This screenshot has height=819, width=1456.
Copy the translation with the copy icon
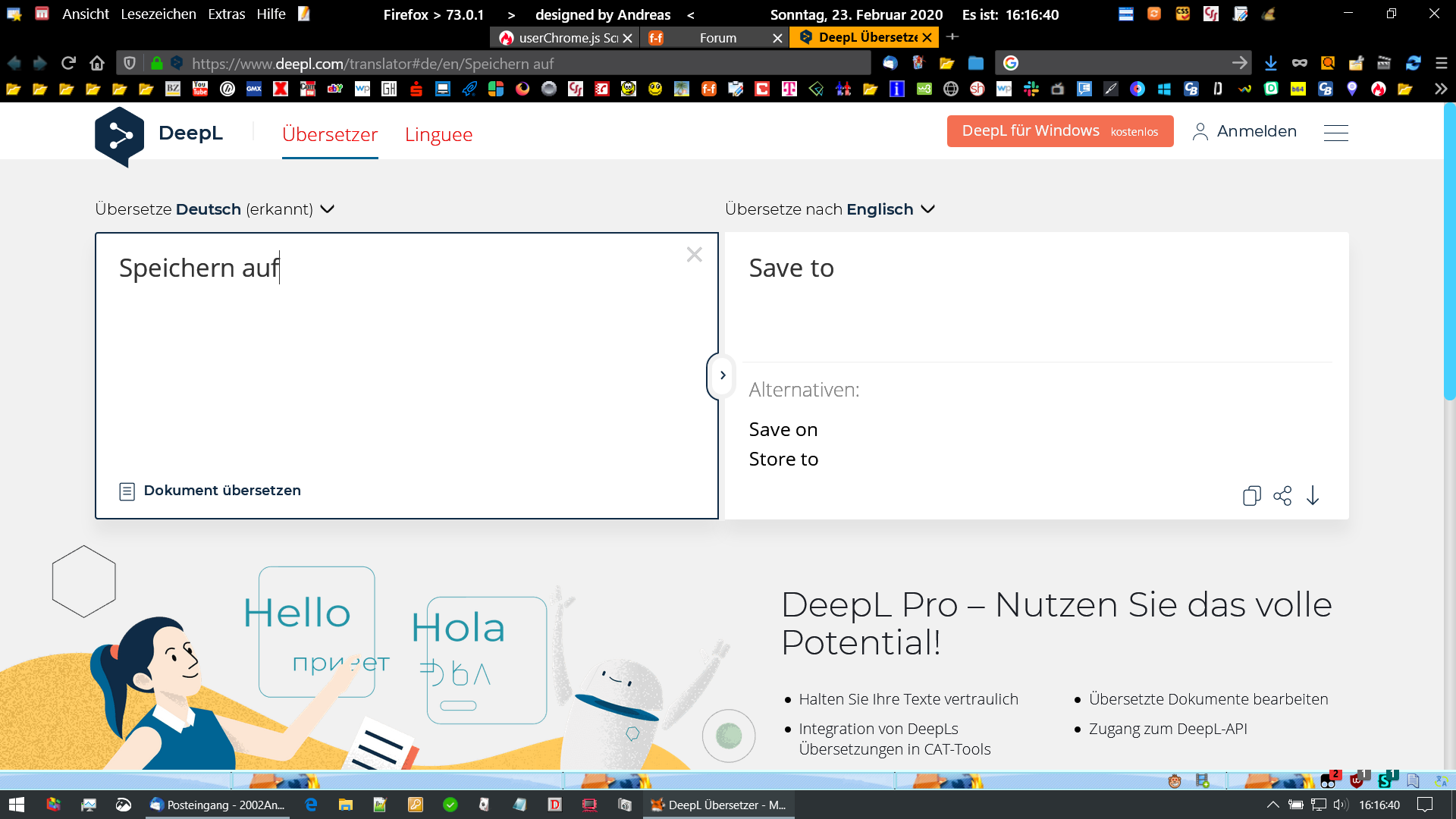[1251, 496]
